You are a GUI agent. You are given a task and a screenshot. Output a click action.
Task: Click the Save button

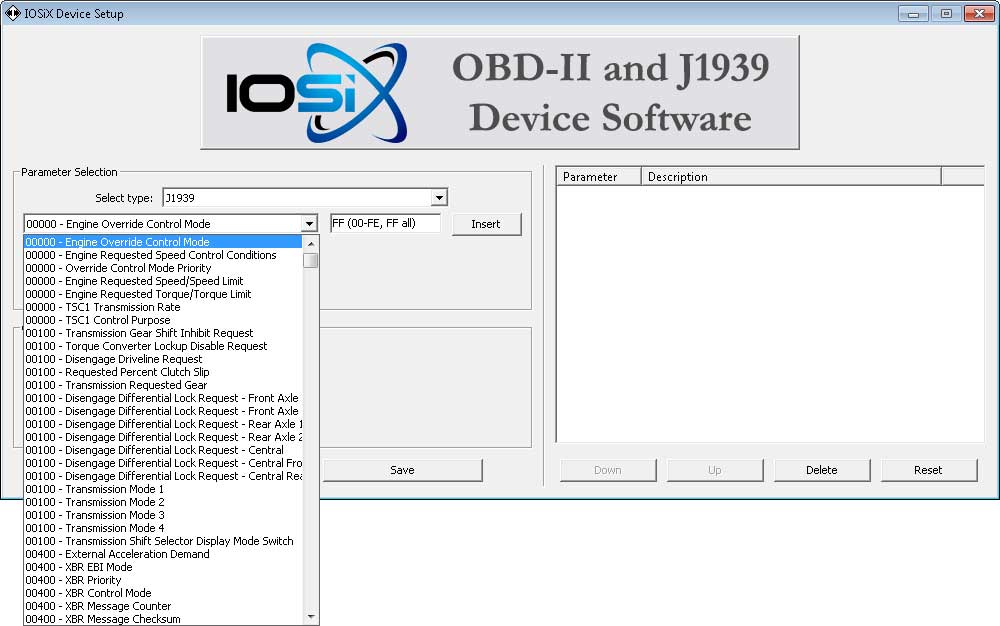402,470
